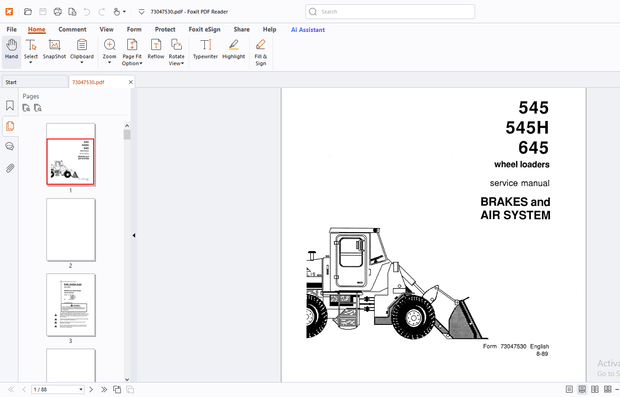Activate the SnapShot tool
Screen dimensions: 620x397
click(x=54, y=49)
